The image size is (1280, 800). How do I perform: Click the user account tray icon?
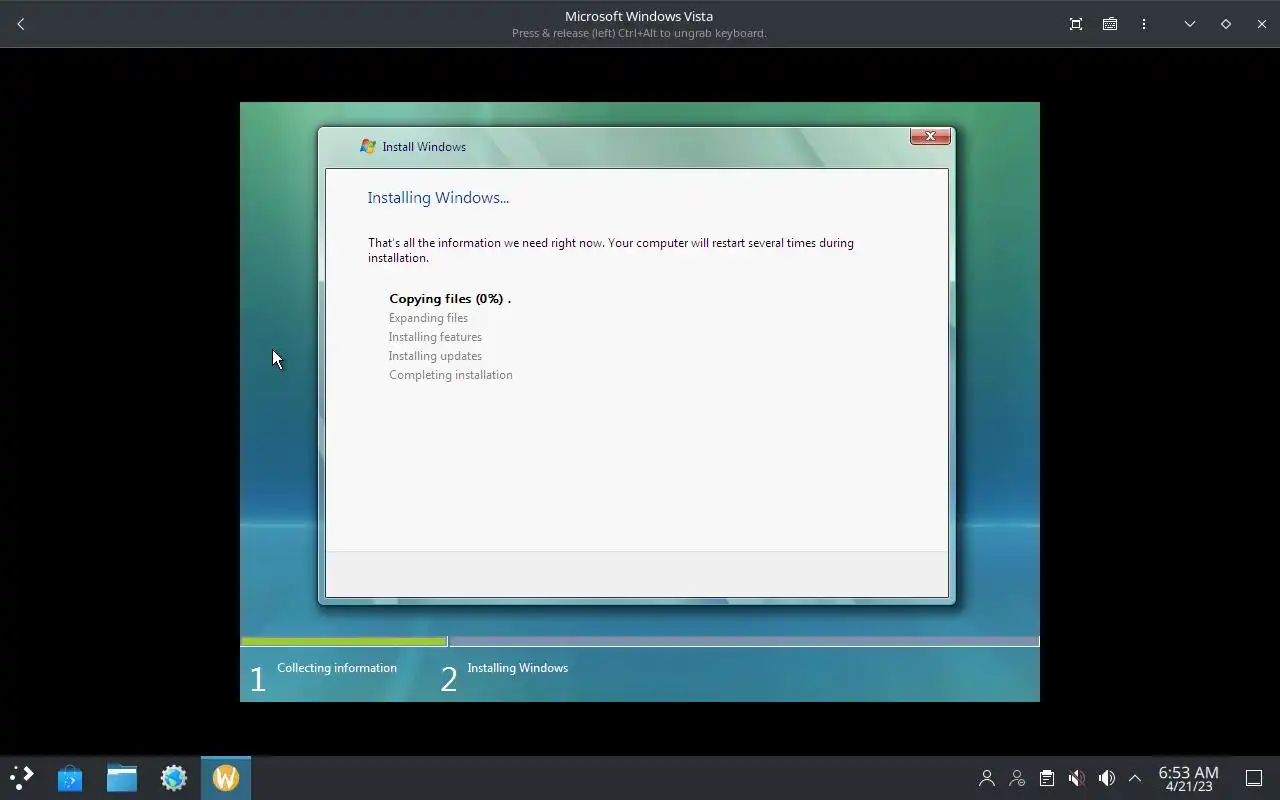987,778
